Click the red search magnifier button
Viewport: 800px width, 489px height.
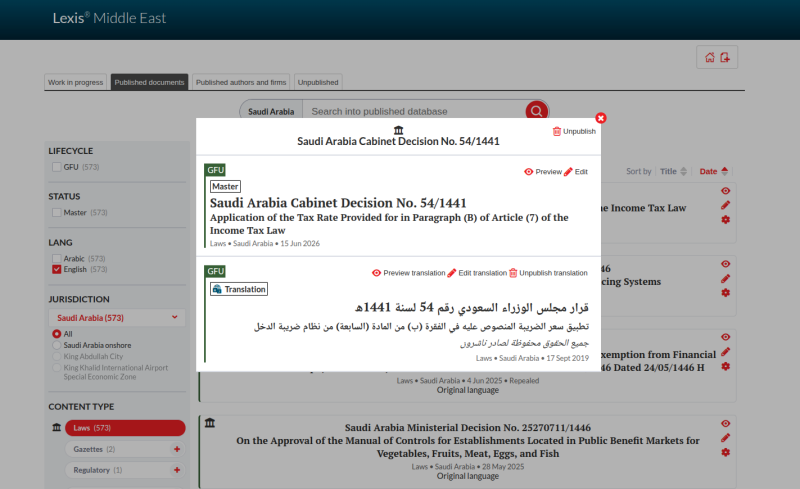[537, 111]
